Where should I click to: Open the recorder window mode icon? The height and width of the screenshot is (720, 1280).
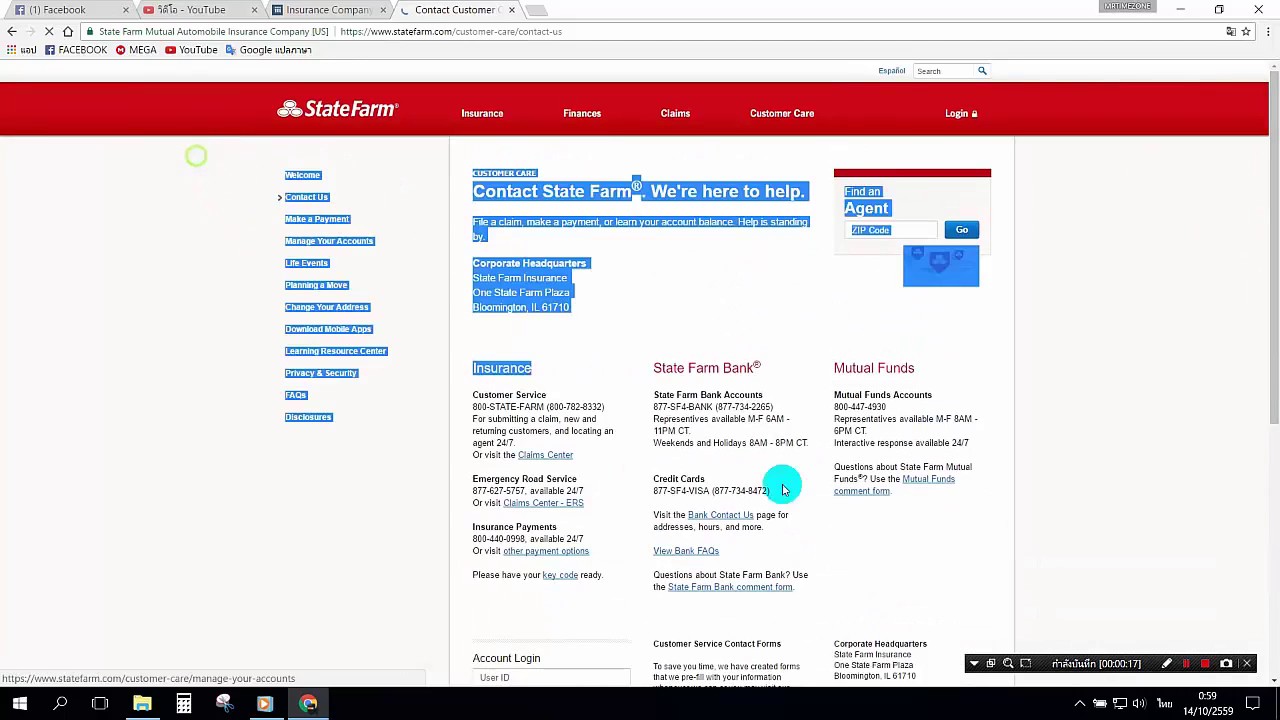pyautogui.click(x=991, y=663)
